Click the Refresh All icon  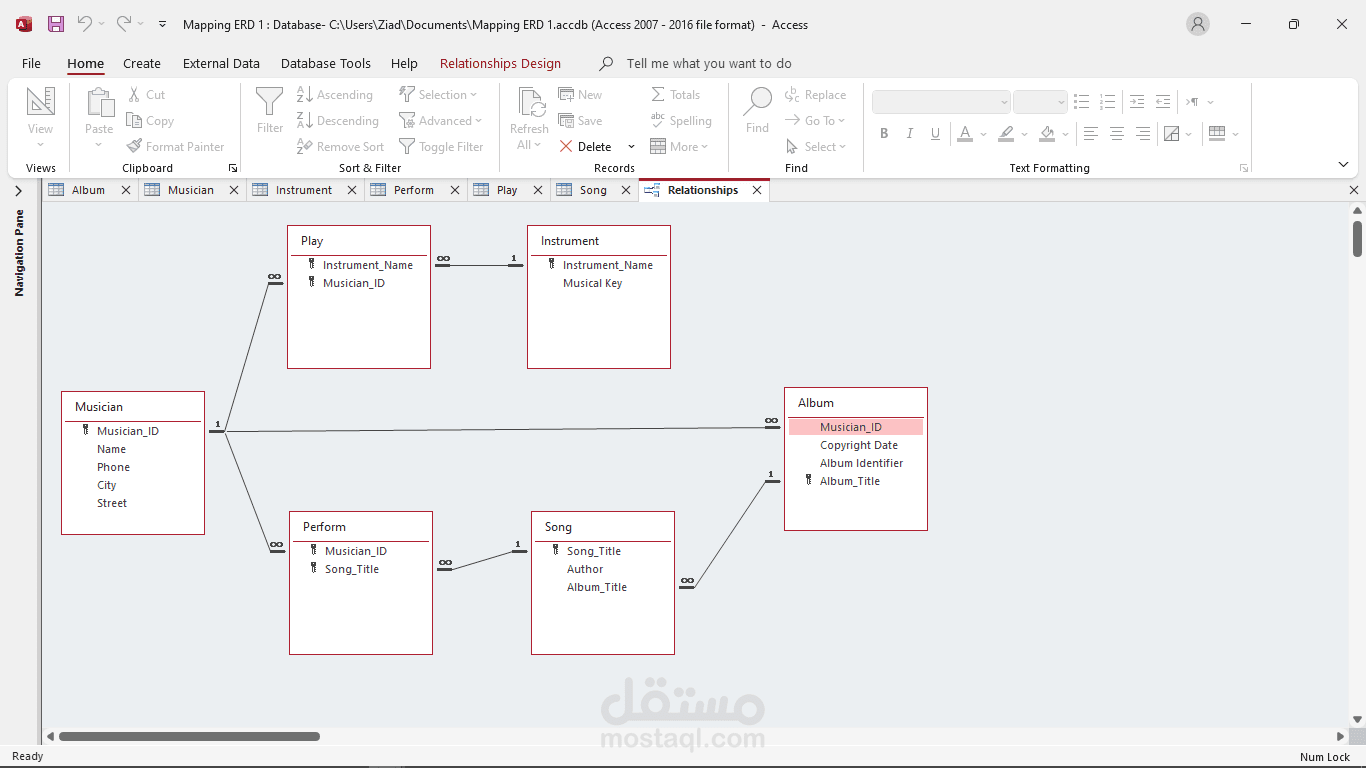(x=529, y=102)
